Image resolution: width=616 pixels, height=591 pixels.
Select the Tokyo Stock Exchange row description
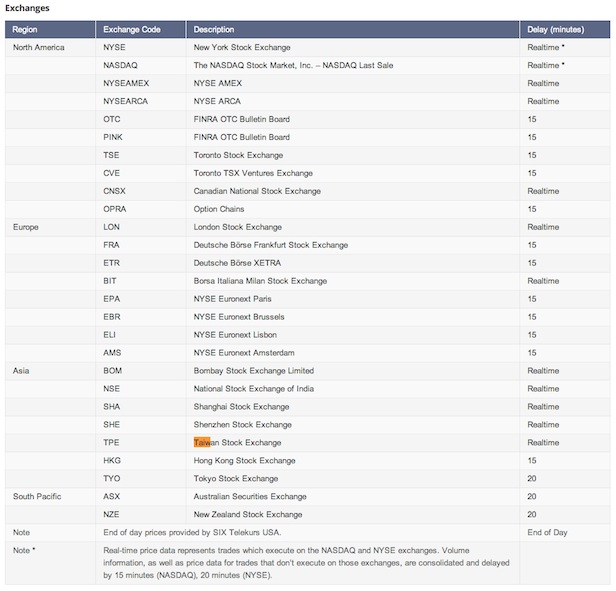[236, 479]
